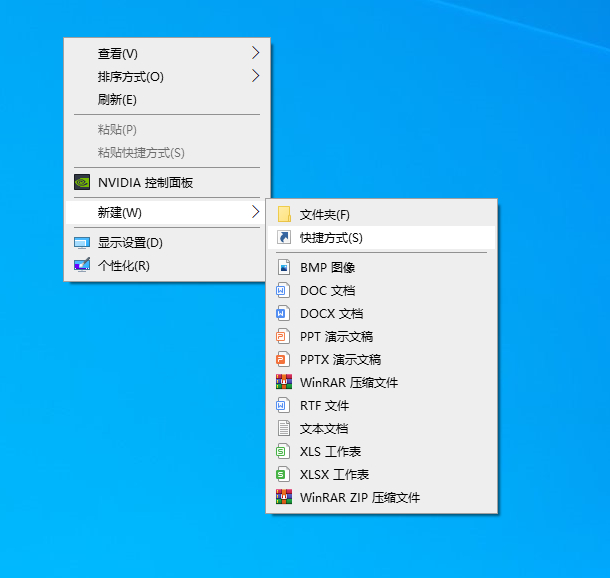
Task: Click the BMP image file icon
Action: tap(284, 267)
